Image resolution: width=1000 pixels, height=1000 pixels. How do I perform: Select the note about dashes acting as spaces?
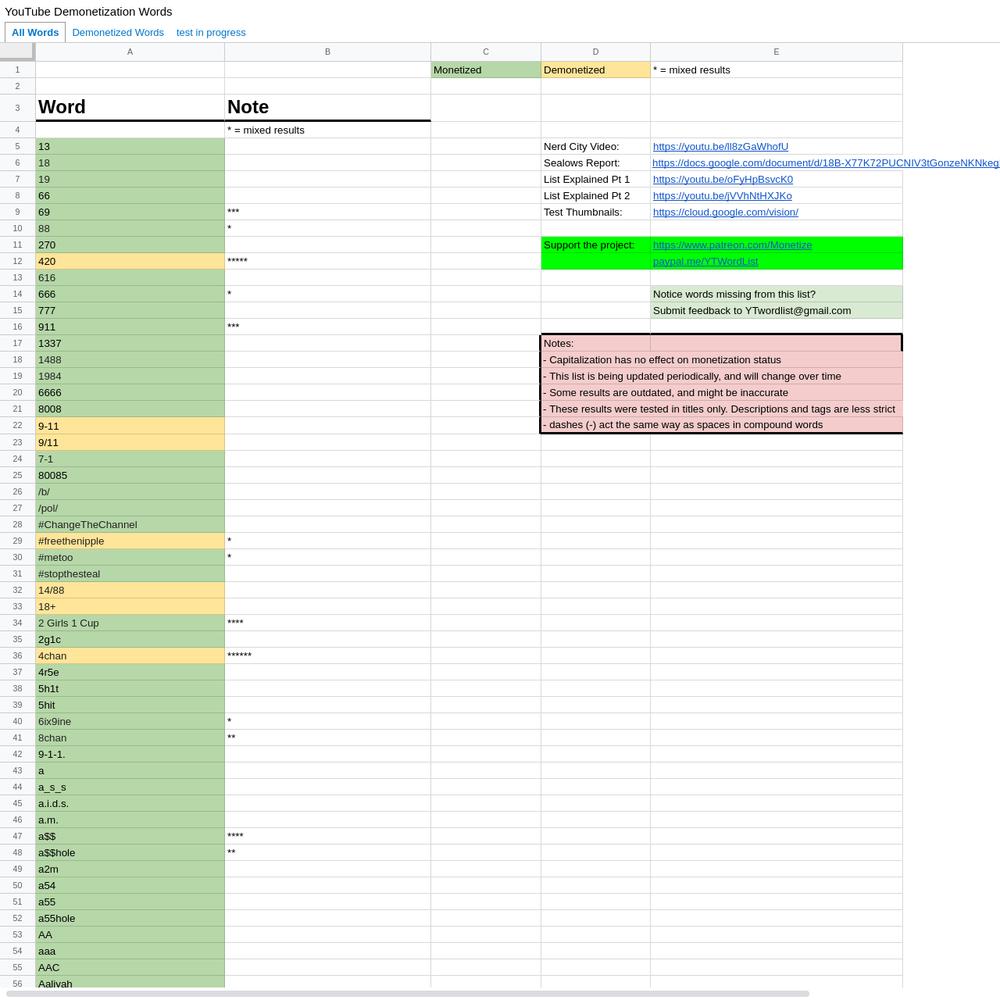[721, 425]
